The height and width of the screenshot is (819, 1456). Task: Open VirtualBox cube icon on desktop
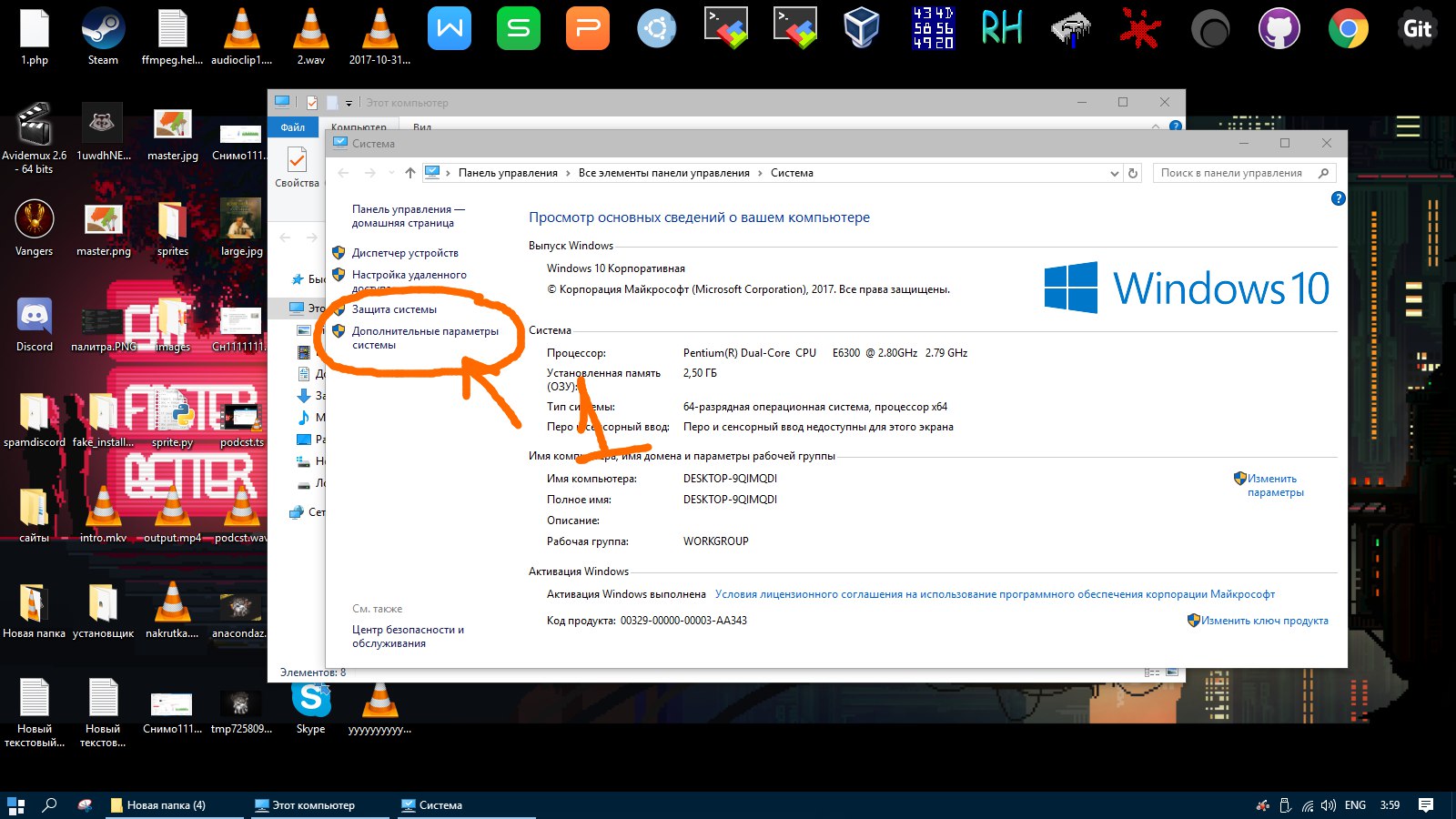tap(861, 28)
